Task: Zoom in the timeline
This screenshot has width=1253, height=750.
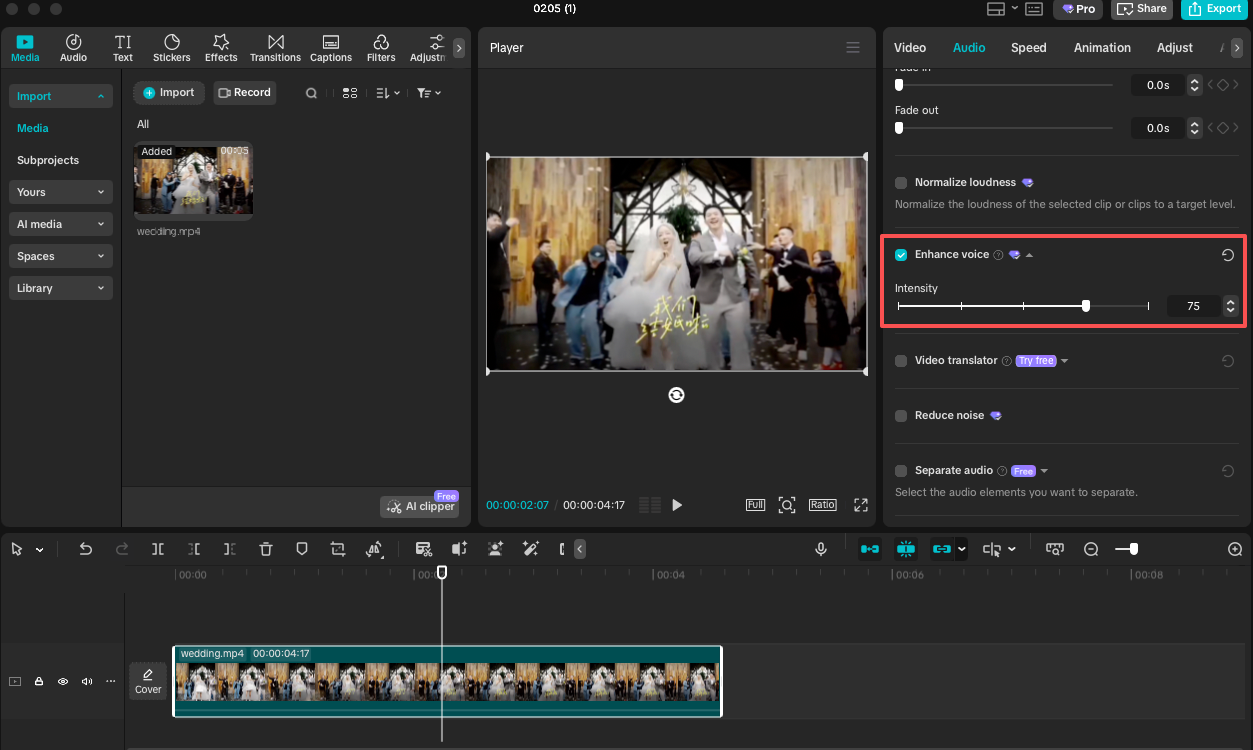Action: tap(1235, 549)
